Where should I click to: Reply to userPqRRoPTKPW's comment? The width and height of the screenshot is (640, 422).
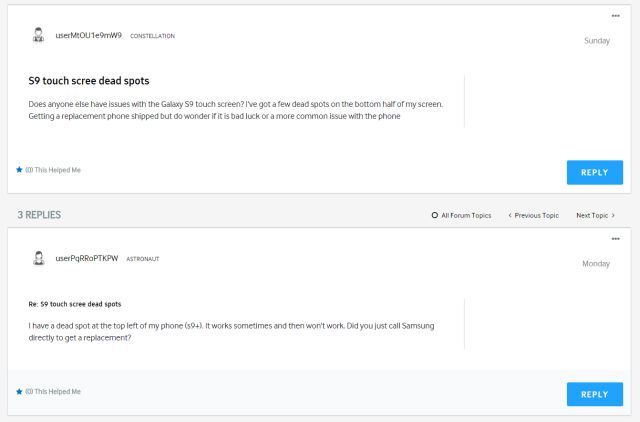pyautogui.click(x=595, y=394)
